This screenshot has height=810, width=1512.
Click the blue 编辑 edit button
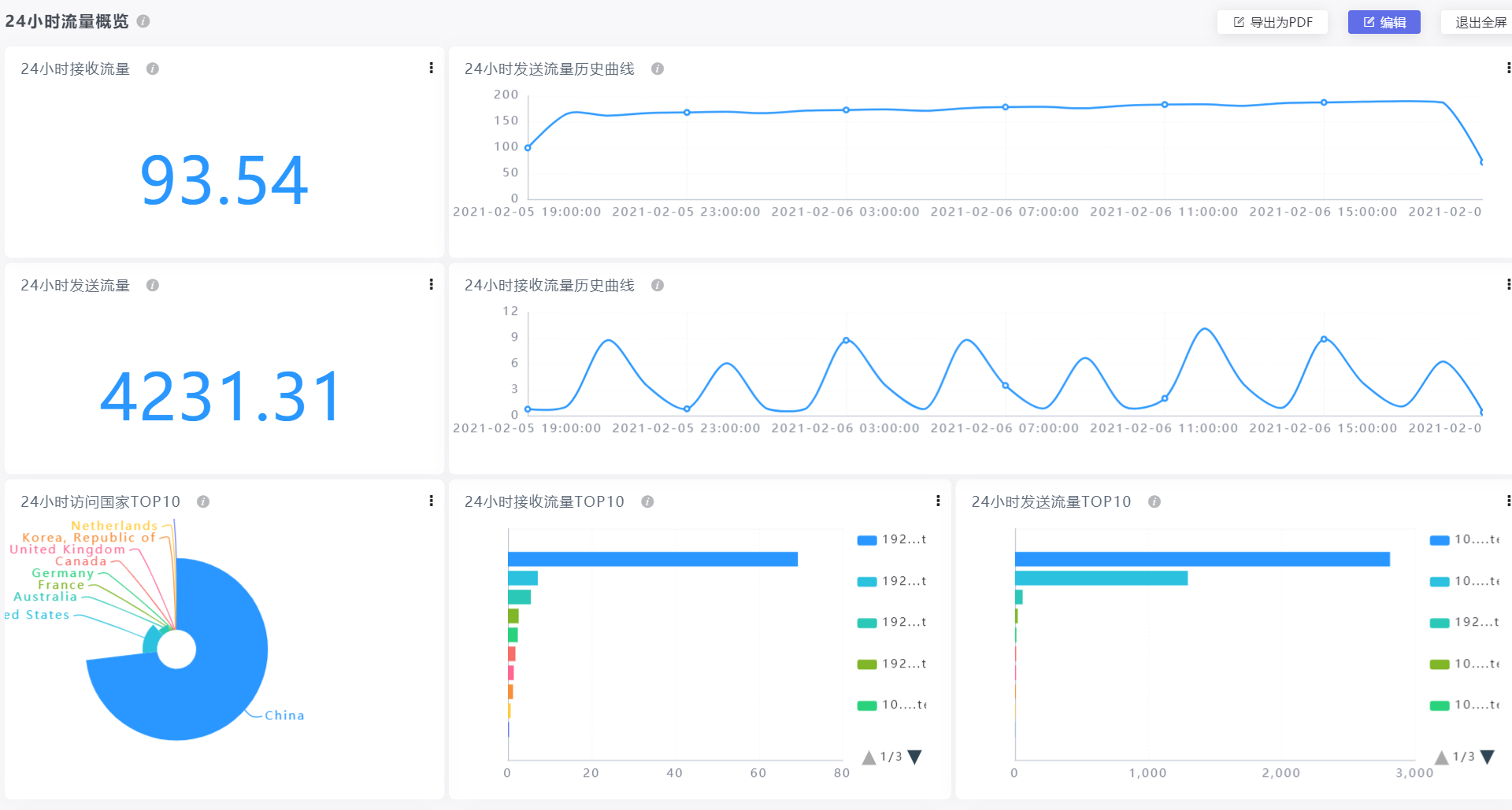(1384, 22)
